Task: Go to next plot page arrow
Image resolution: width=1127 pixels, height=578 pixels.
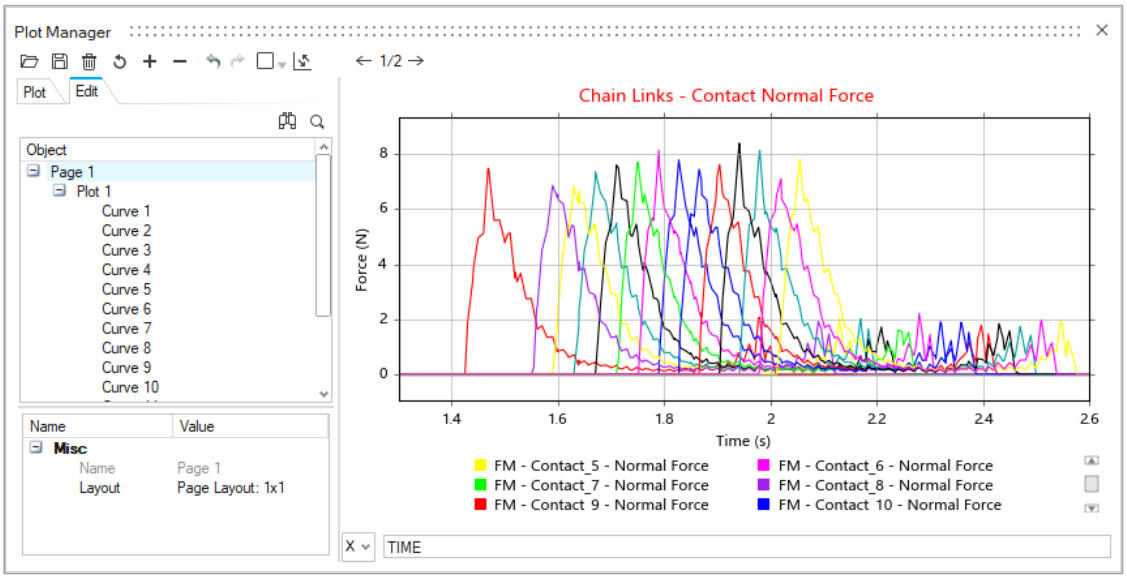Action: pos(416,61)
